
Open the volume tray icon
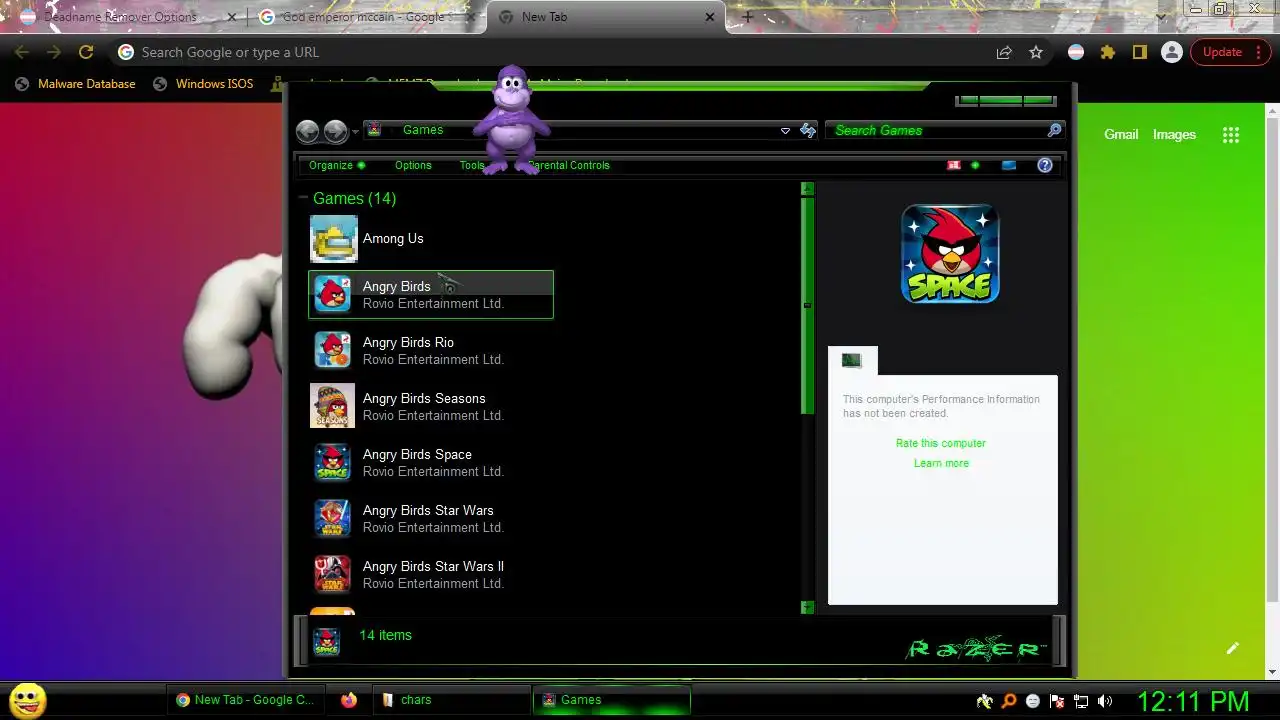pyautogui.click(x=1105, y=701)
